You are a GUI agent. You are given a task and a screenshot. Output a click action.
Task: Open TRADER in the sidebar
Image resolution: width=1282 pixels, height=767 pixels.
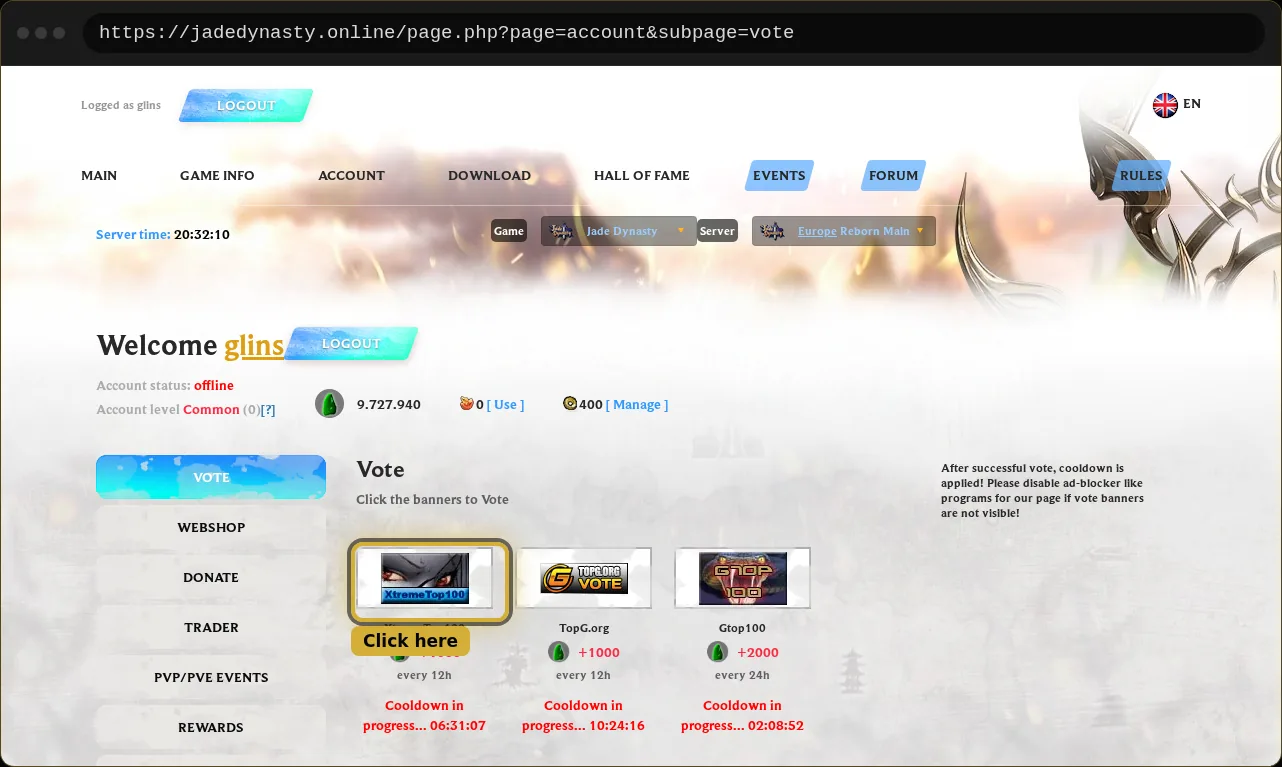click(211, 627)
